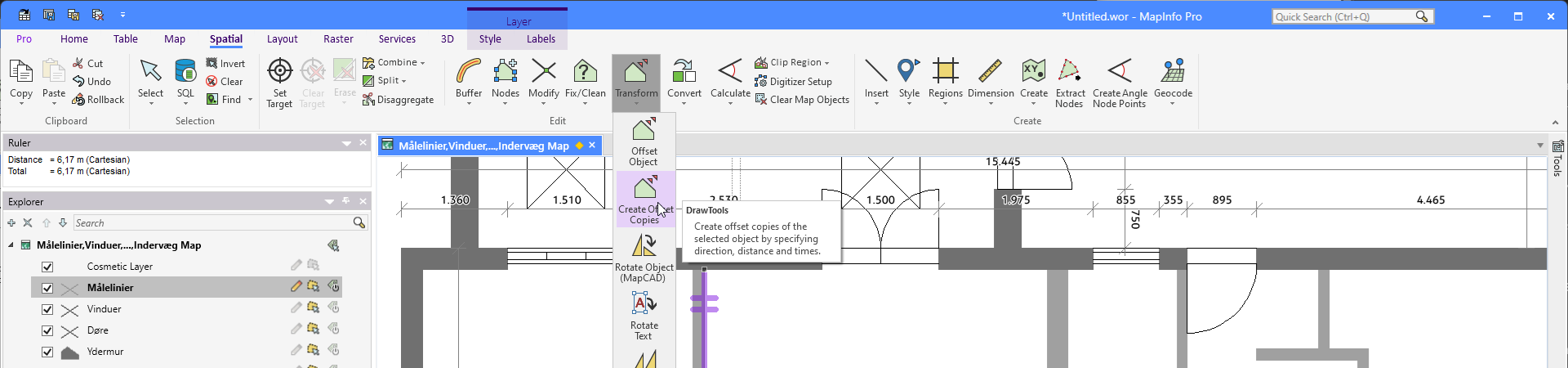Image resolution: width=1568 pixels, height=368 pixels.
Task: Toggle Døre layer visibility checkbox
Action: 47,330
